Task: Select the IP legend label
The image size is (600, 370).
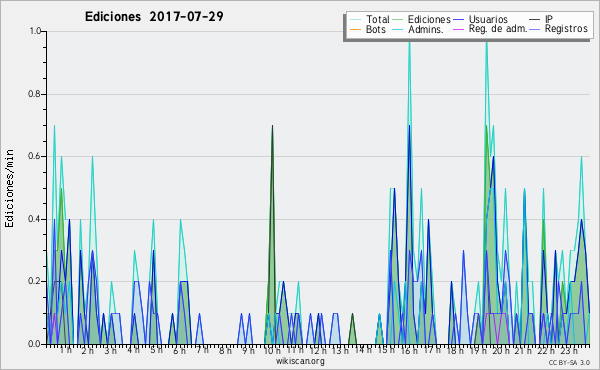Action: point(549,19)
